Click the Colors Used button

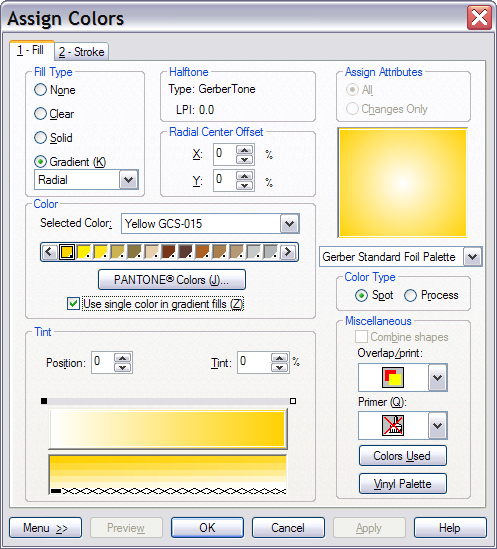(402, 456)
